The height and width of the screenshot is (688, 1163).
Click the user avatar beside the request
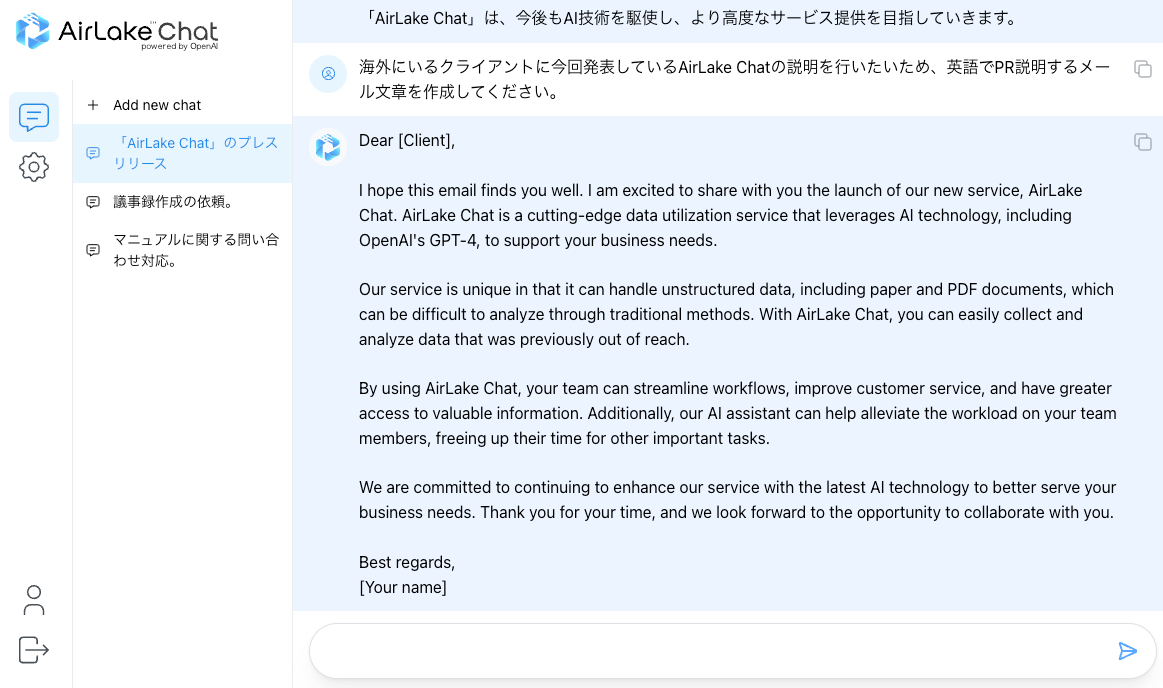click(328, 73)
